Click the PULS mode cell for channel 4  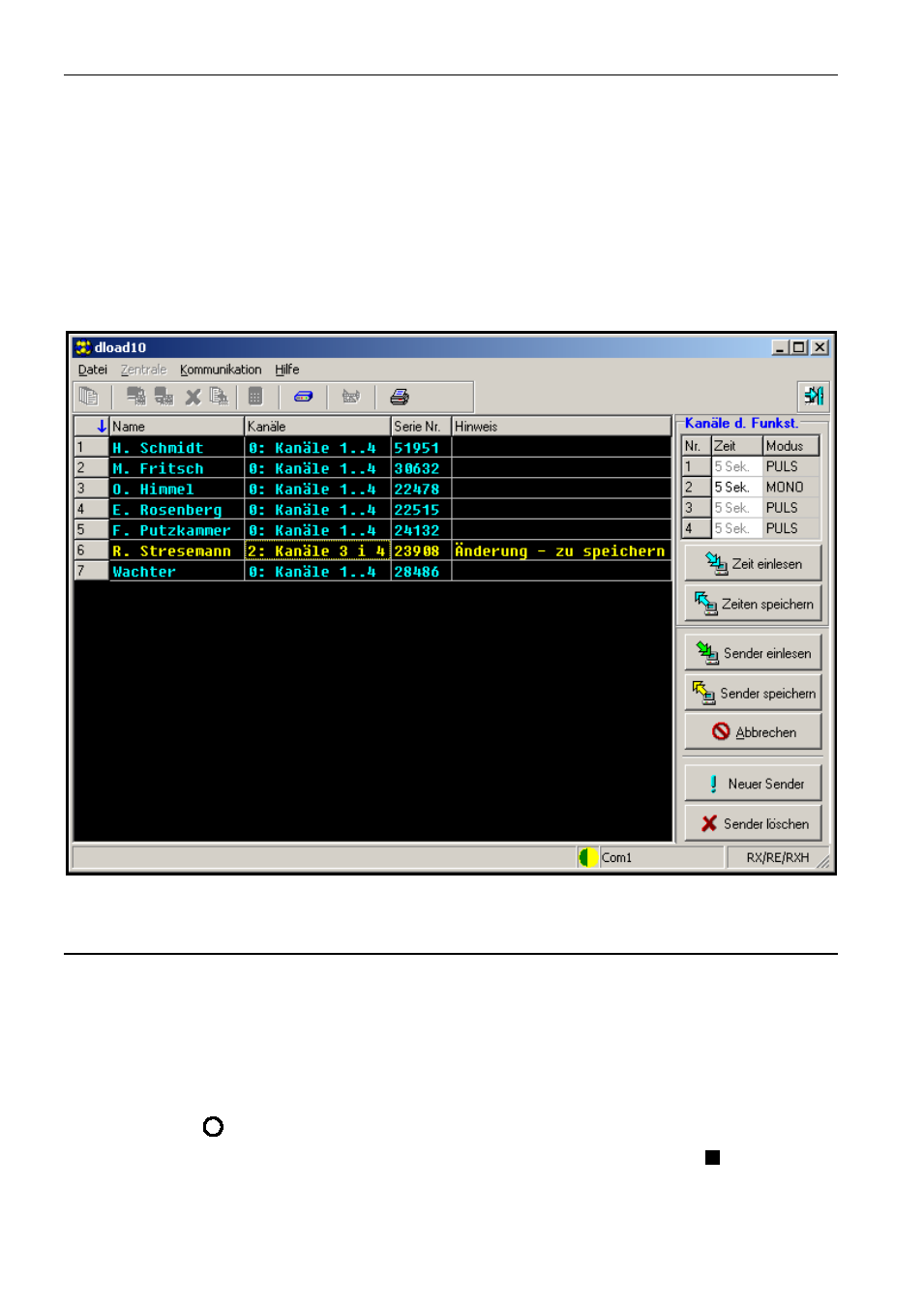click(791, 528)
